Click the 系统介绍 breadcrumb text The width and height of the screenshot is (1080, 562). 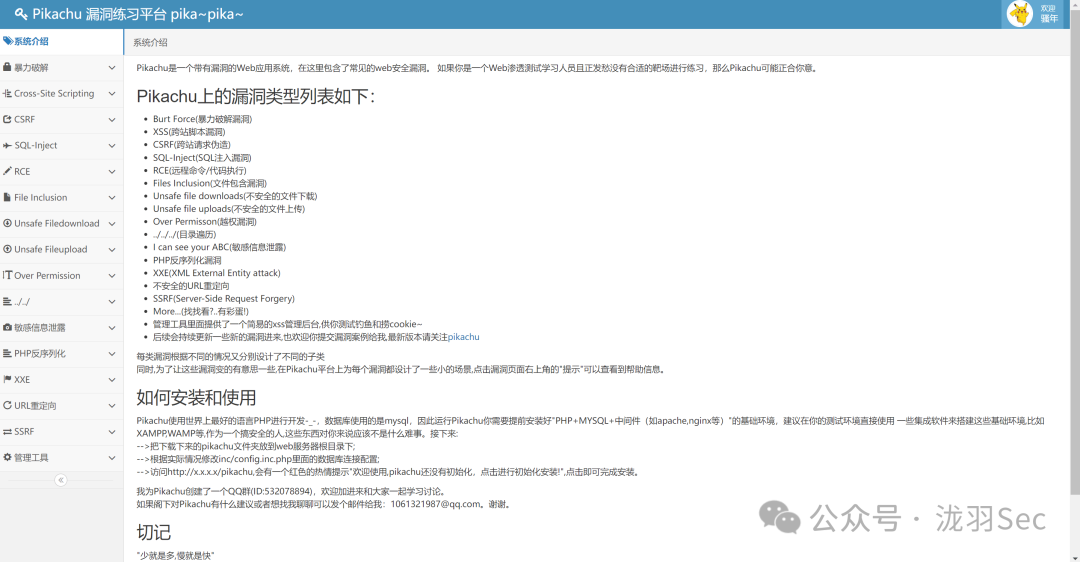pyautogui.click(x=150, y=42)
